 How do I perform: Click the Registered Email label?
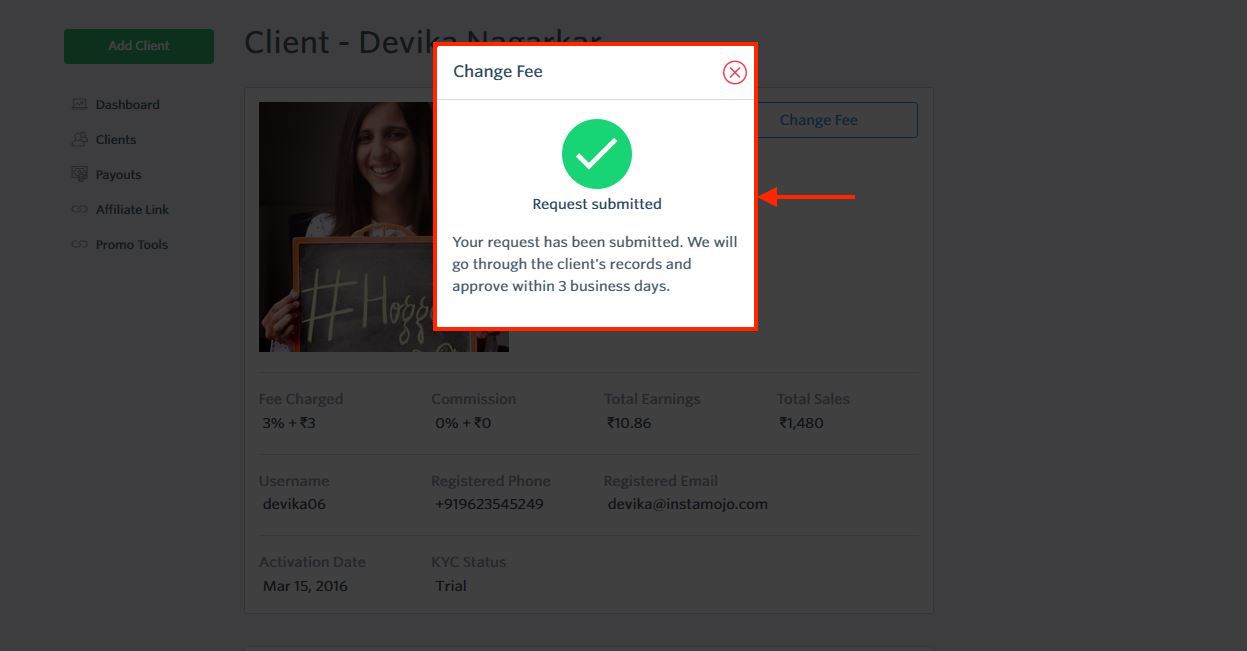[661, 481]
